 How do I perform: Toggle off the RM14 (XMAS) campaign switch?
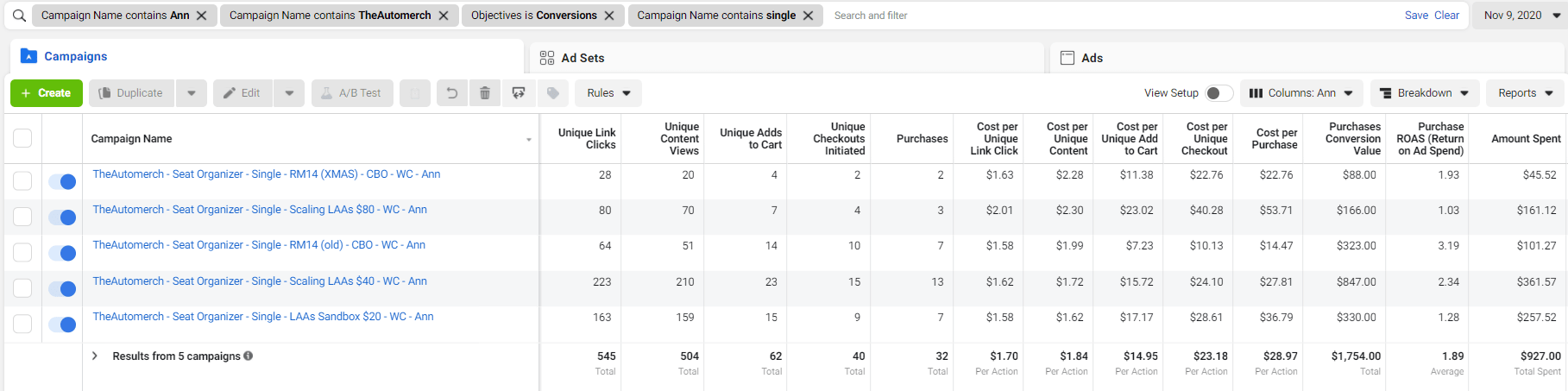click(x=62, y=181)
